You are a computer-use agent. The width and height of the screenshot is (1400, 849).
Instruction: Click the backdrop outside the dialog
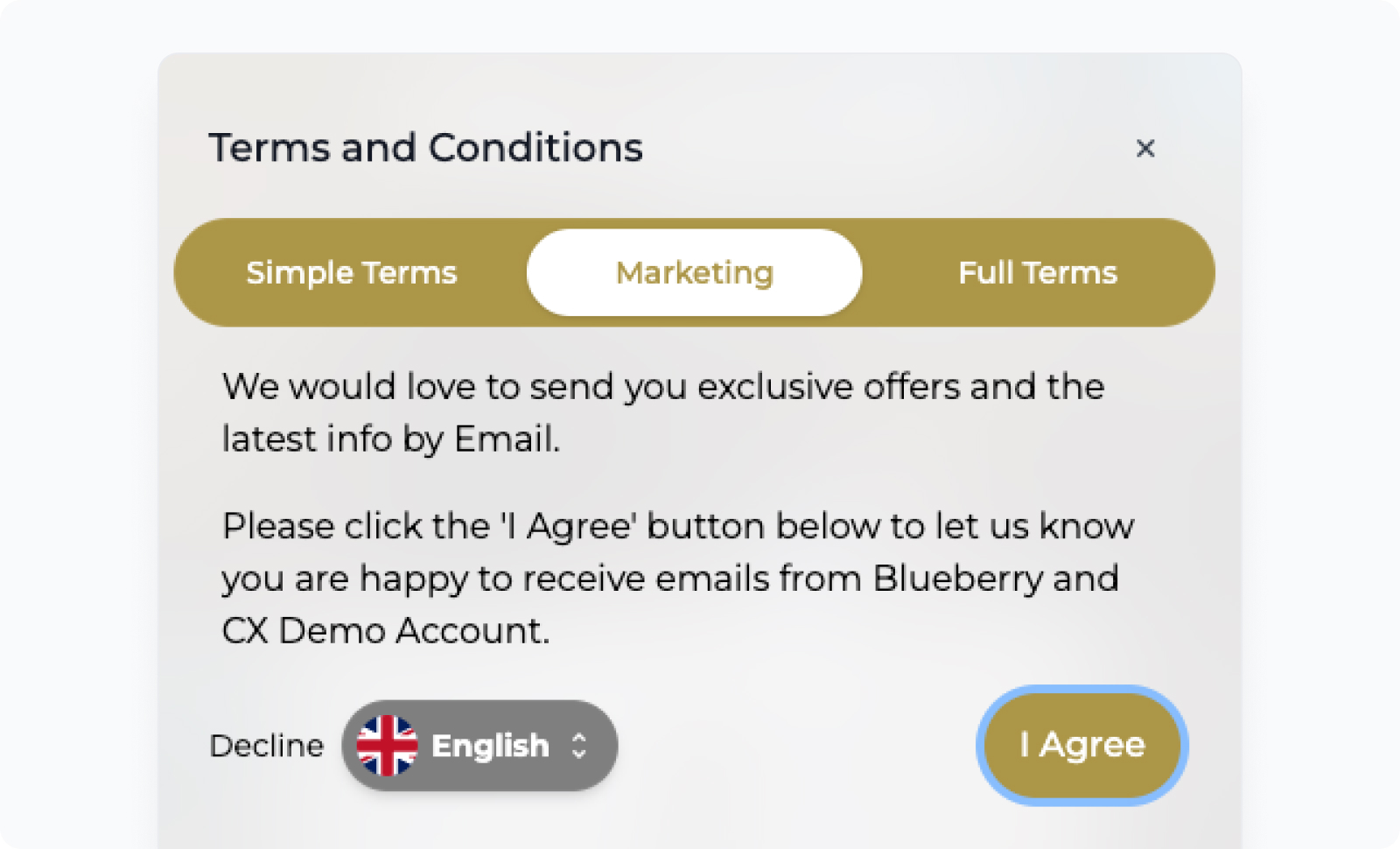coord(79,438)
